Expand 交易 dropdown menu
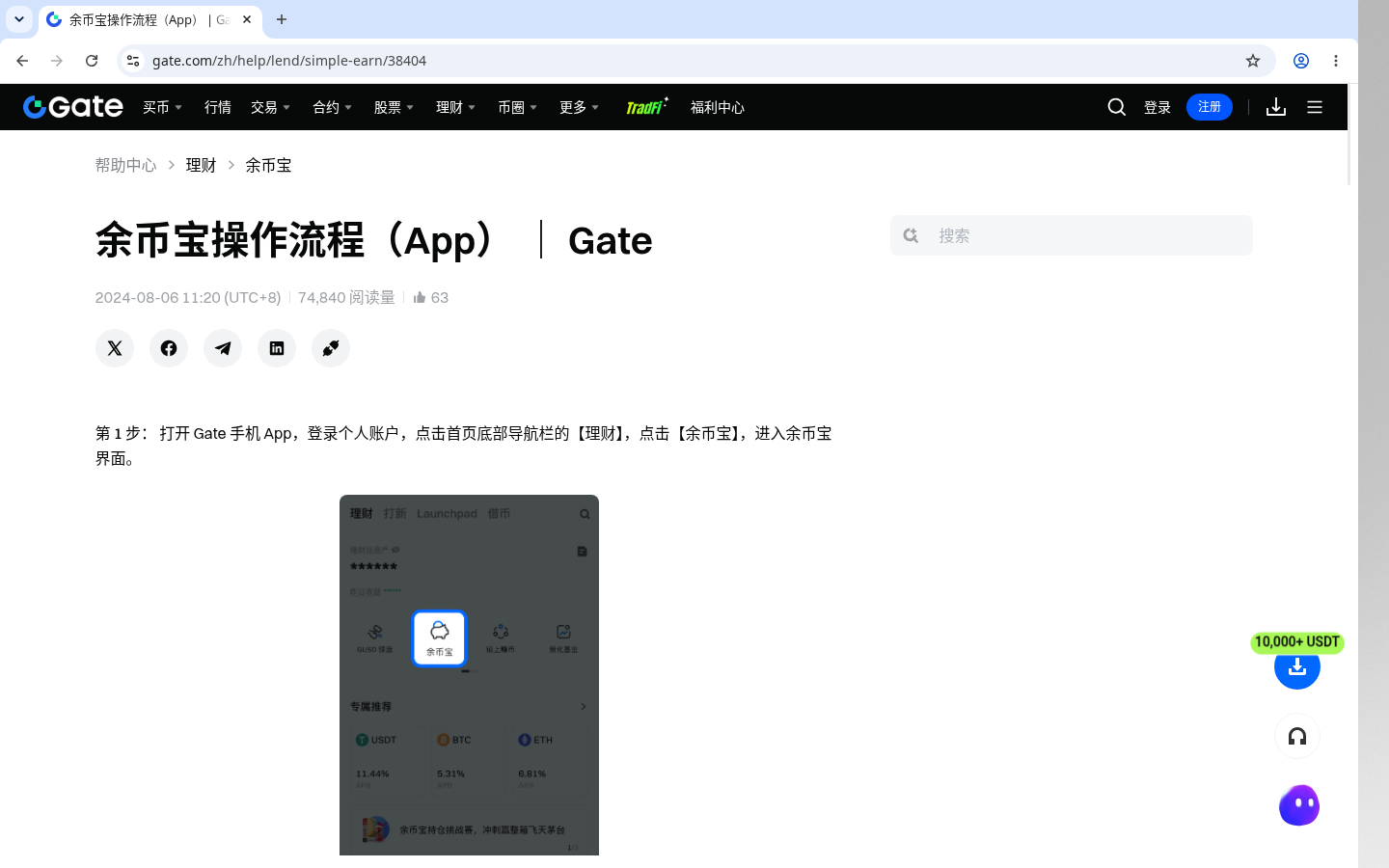The height and width of the screenshot is (868, 1389). 271,107
